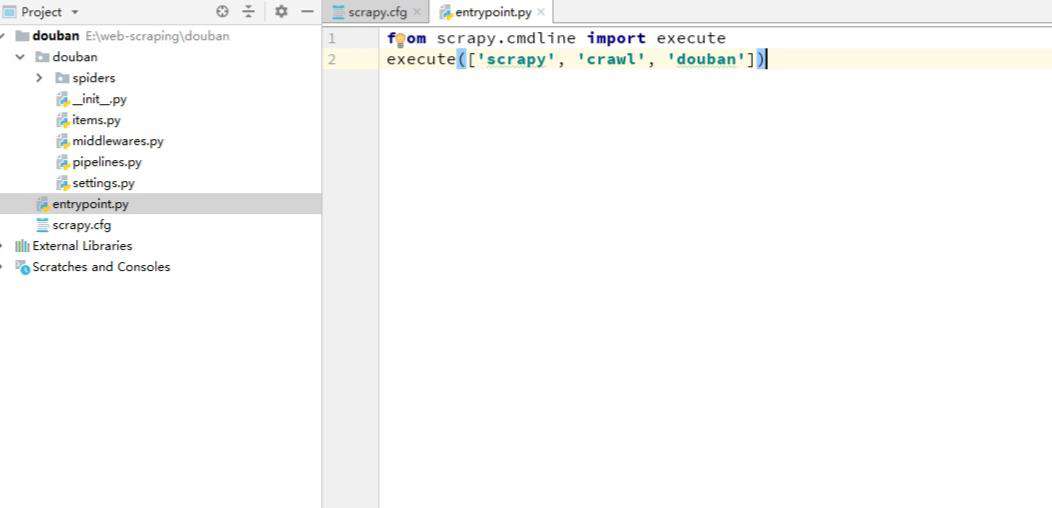Image resolution: width=1052 pixels, height=508 pixels.
Task: Close the entrypoint.py tab
Action: (x=541, y=12)
